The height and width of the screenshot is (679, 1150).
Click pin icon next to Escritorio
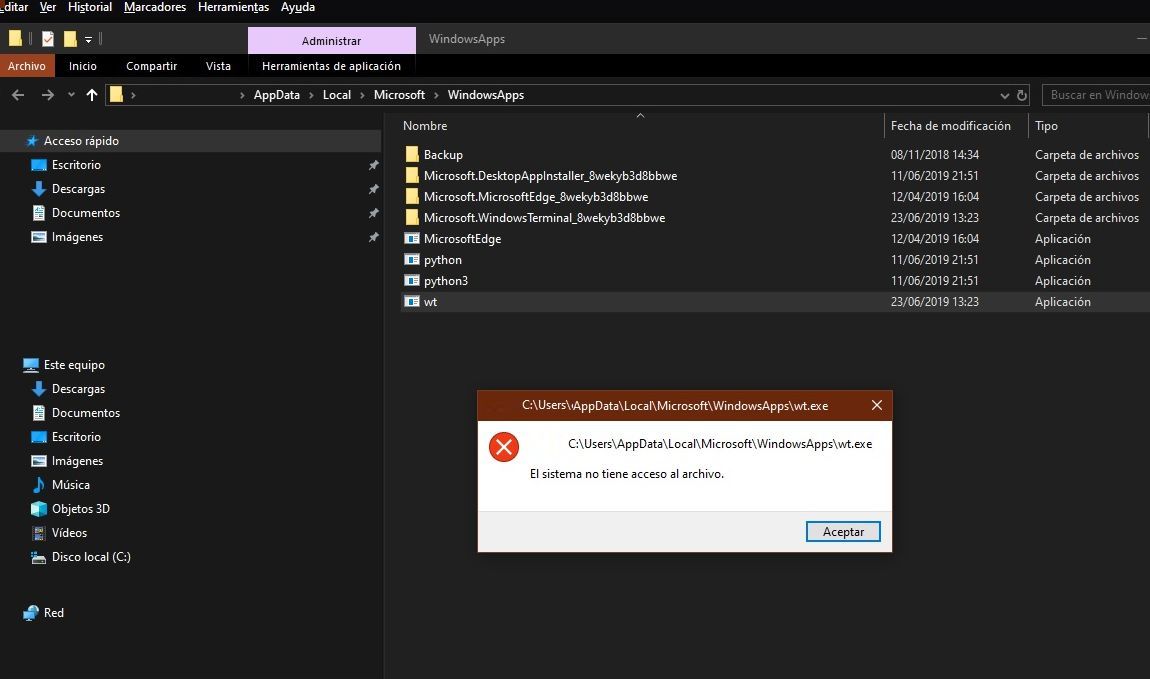tap(373, 165)
